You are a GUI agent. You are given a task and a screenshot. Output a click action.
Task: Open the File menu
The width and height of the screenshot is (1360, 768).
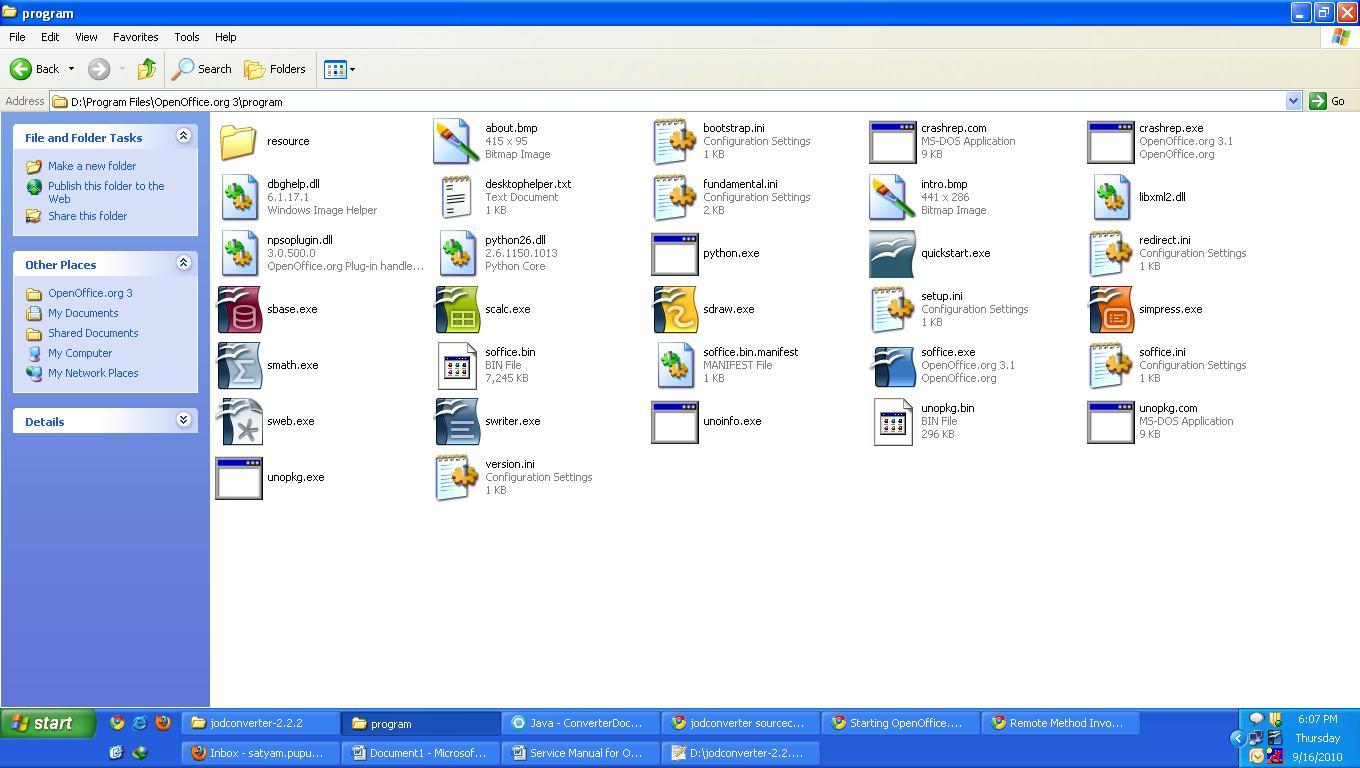[x=17, y=37]
